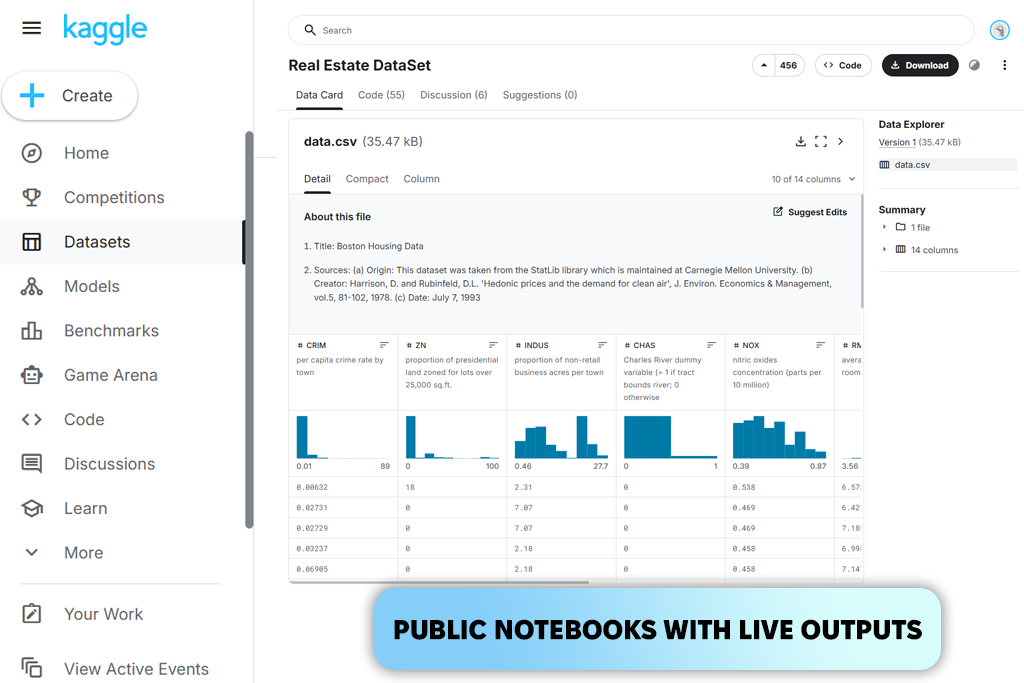Viewport: 1024px width, 683px height.
Task: Click the Code brackets icon in sidebar
Action: [31, 419]
